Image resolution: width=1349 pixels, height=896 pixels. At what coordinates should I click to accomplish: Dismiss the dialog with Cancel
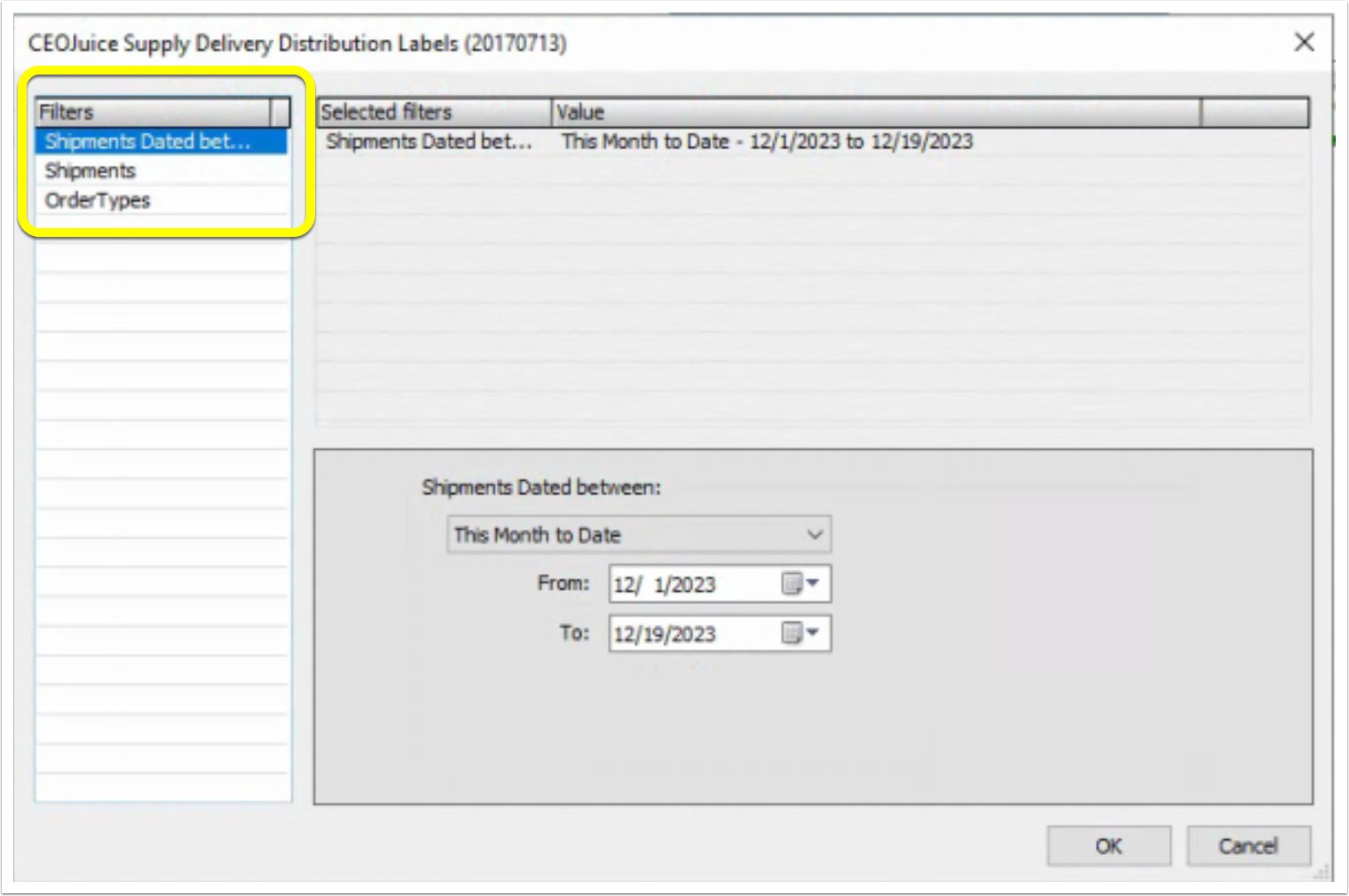tap(1248, 845)
